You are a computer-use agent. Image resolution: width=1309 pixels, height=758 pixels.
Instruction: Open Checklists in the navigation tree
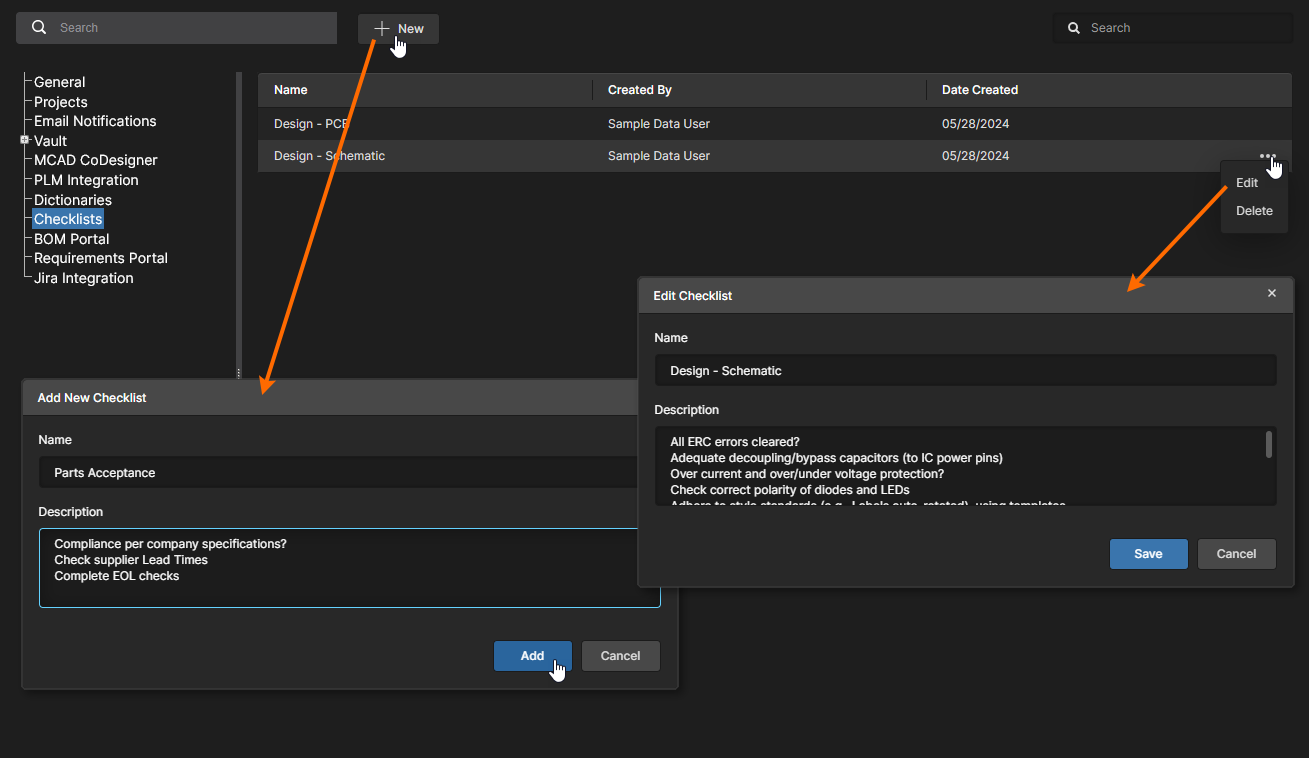(x=68, y=219)
